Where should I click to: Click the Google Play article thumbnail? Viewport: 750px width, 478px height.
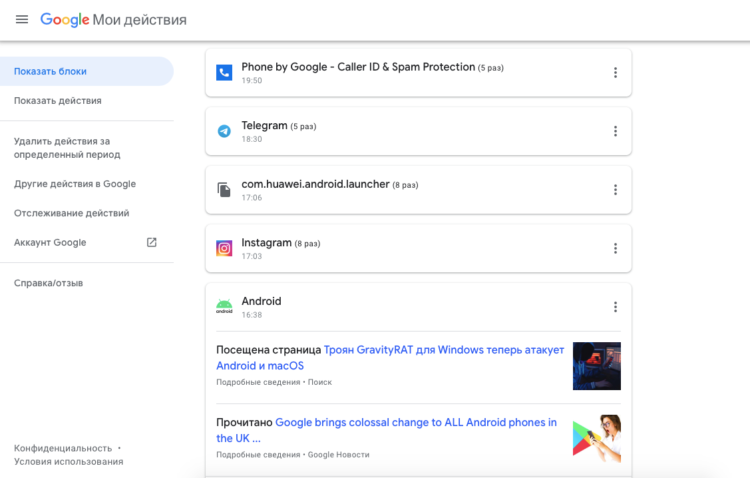coord(597,439)
